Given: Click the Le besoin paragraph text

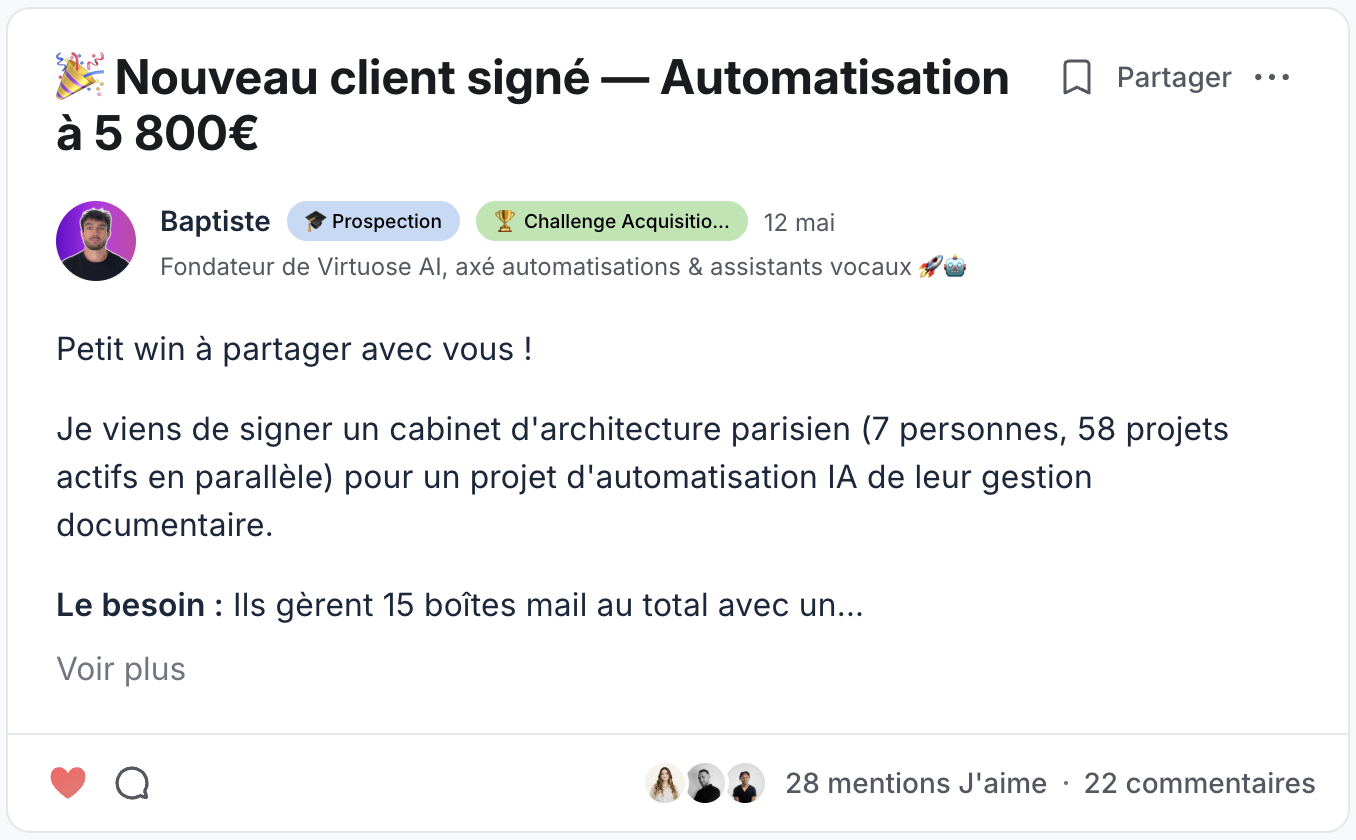Looking at the screenshot, I should pos(459,605).
